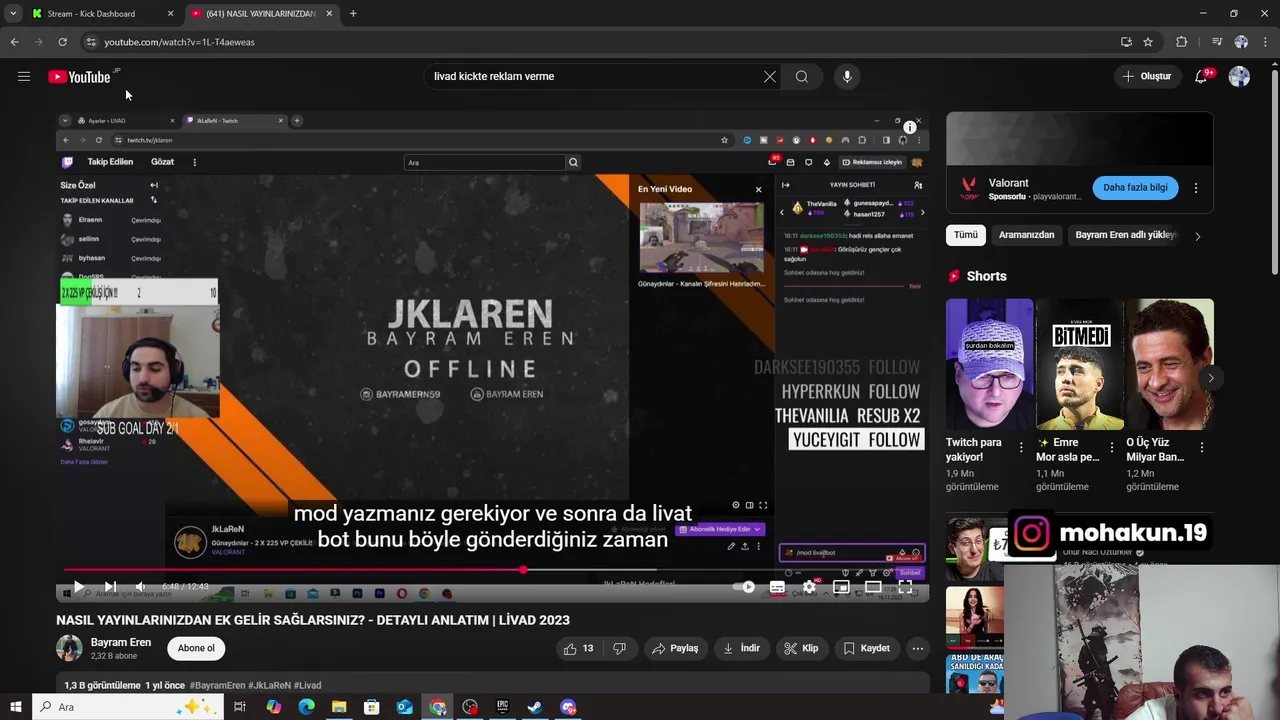Switch to theater mode
1280x720 pixels.
(x=873, y=587)
